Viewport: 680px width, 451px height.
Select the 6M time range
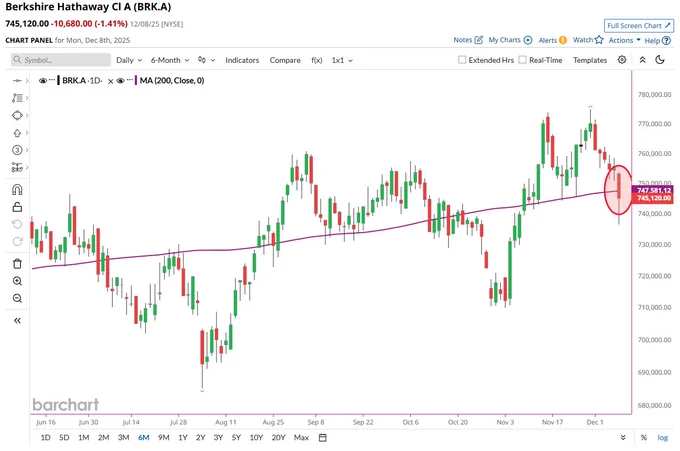point(144,438)
